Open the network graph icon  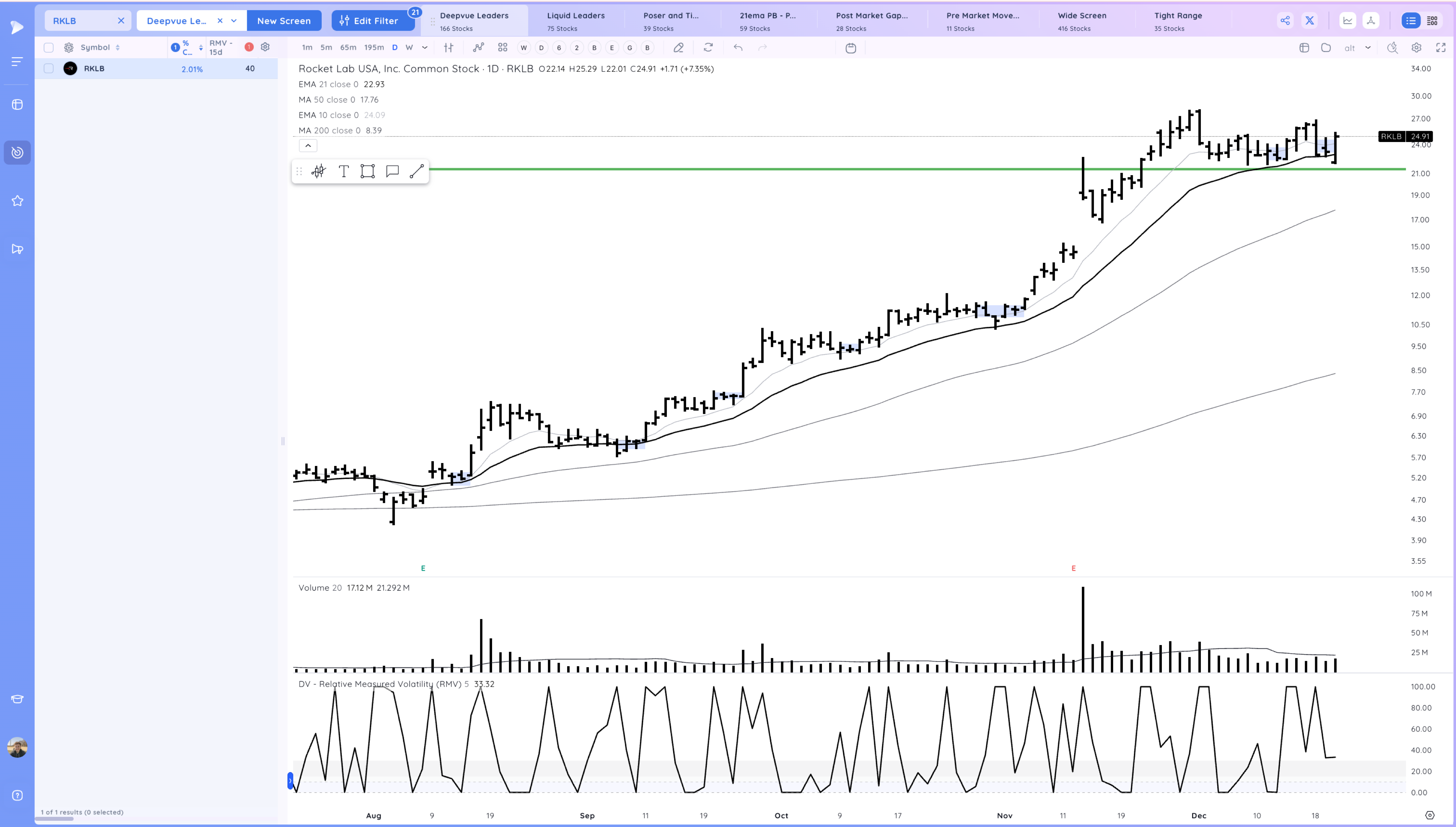click(1371, 21)
